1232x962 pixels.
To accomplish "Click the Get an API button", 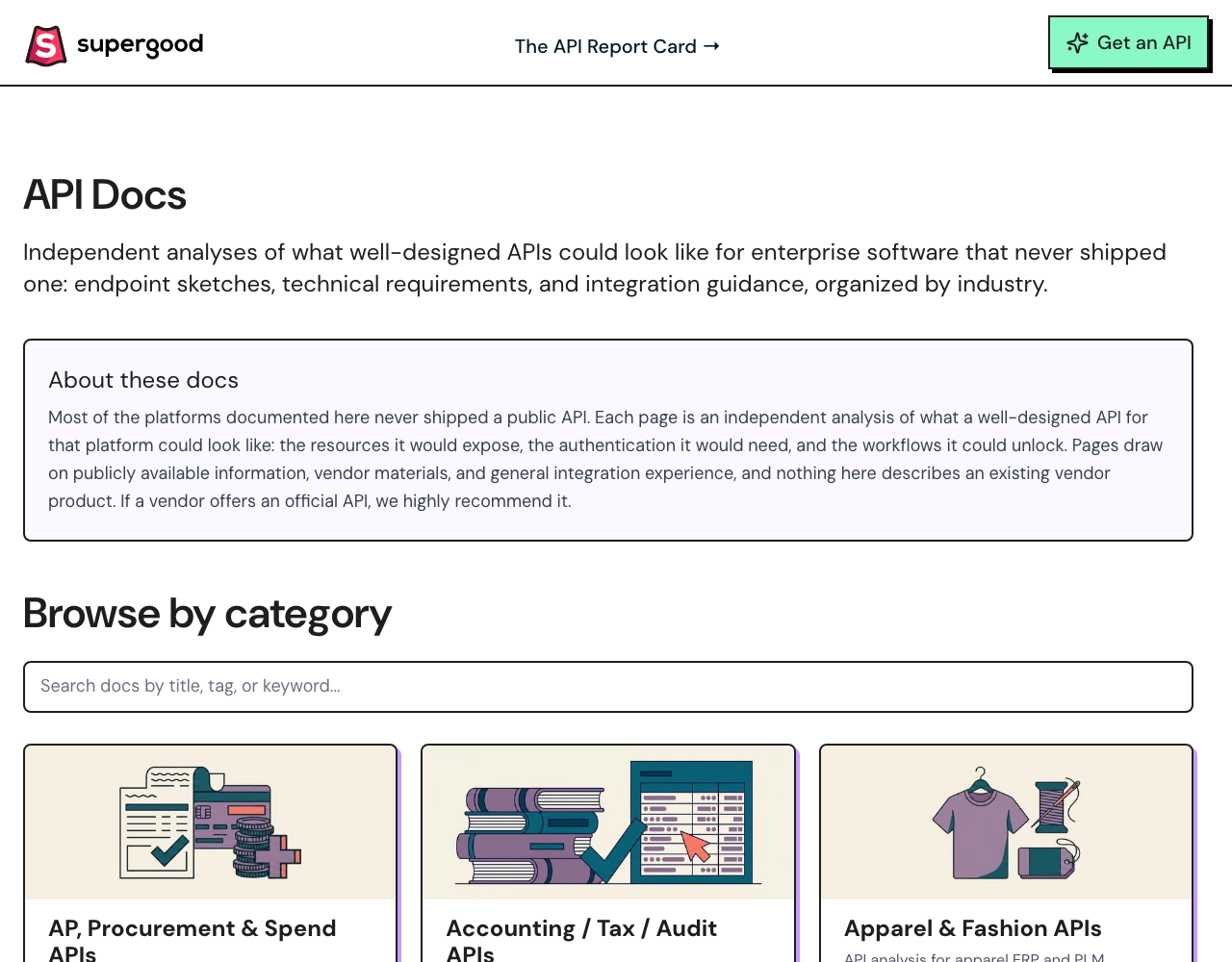I will pyautogui.click(x=1128, y=42).
